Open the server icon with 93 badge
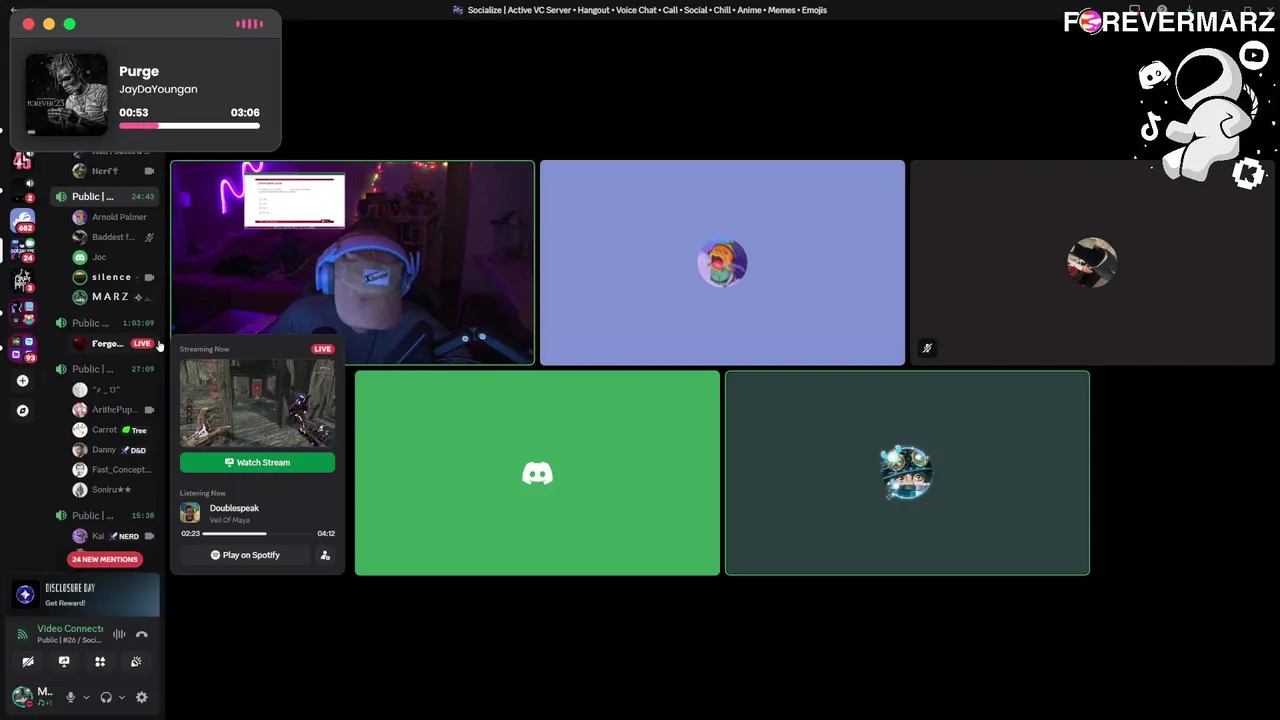This screenshot has height=720, width=1280. click(23, 349)
